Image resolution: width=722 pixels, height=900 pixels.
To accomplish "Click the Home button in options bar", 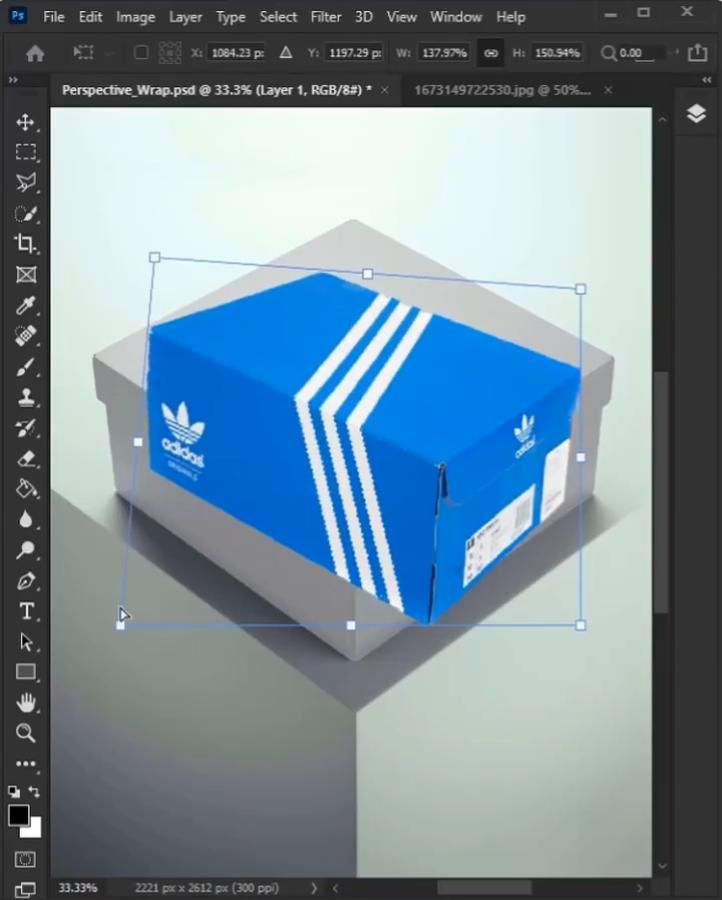I will 35,53.
